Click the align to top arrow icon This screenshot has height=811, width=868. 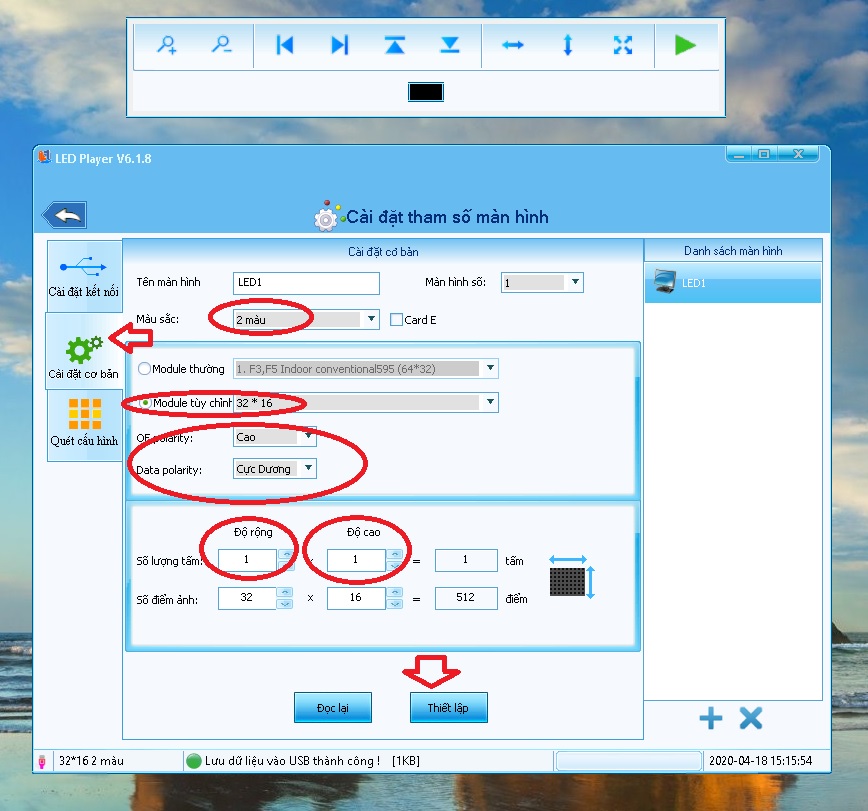pos(395,45)
